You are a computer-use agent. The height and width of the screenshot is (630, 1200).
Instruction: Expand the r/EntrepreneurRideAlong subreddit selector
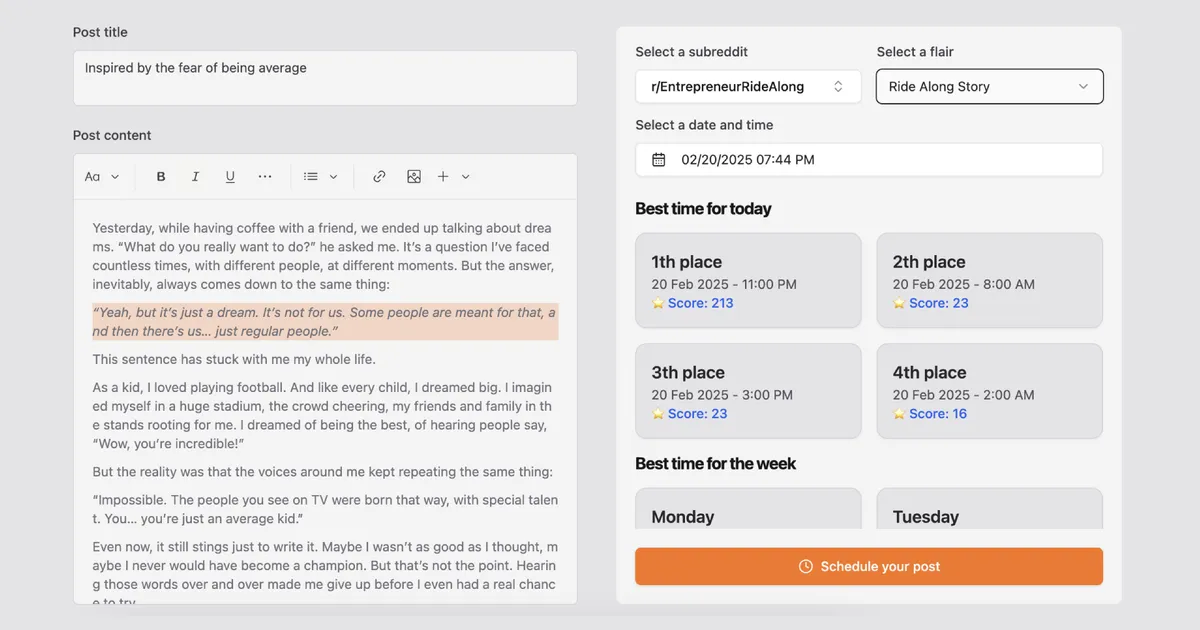748,87
